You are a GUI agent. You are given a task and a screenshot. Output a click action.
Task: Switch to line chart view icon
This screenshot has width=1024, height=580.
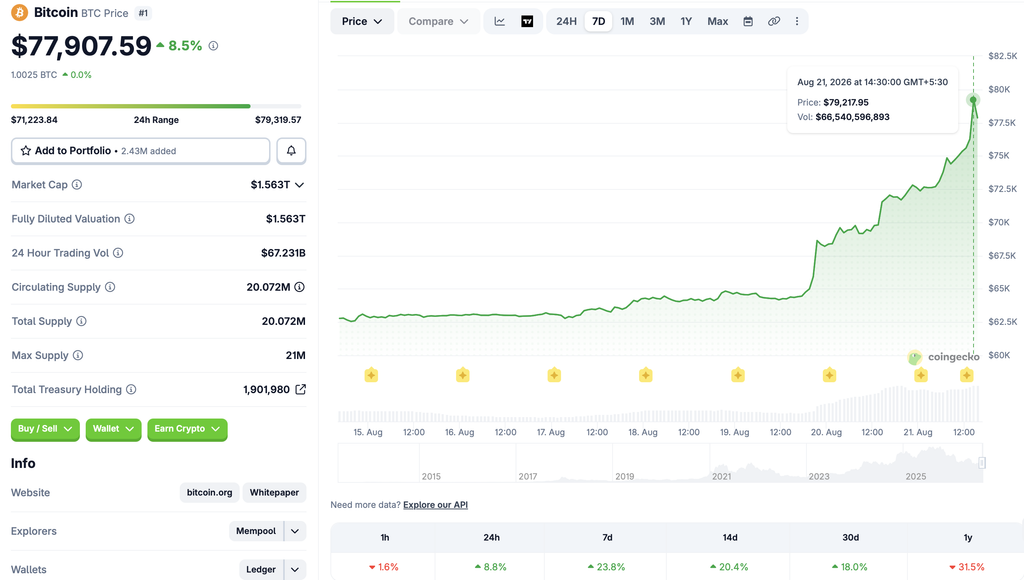pyautogui.click(x=500, y=22)
